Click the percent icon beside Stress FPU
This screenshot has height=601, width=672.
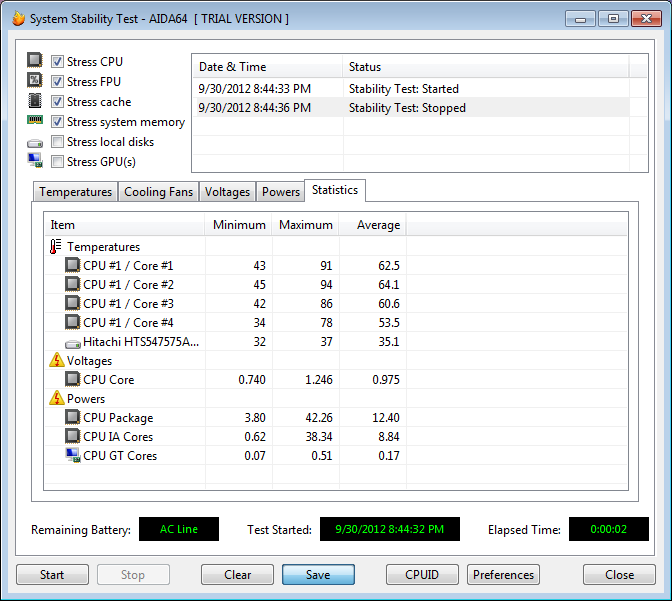35,80
